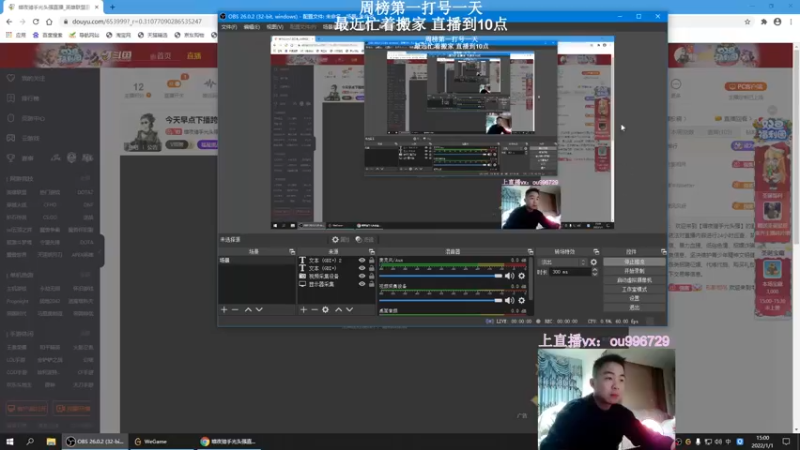The image size is (800, 450).
Task: Toggle the orange switch in Douyu stream header
Action: pyautogui.click(x=174, y=84)
